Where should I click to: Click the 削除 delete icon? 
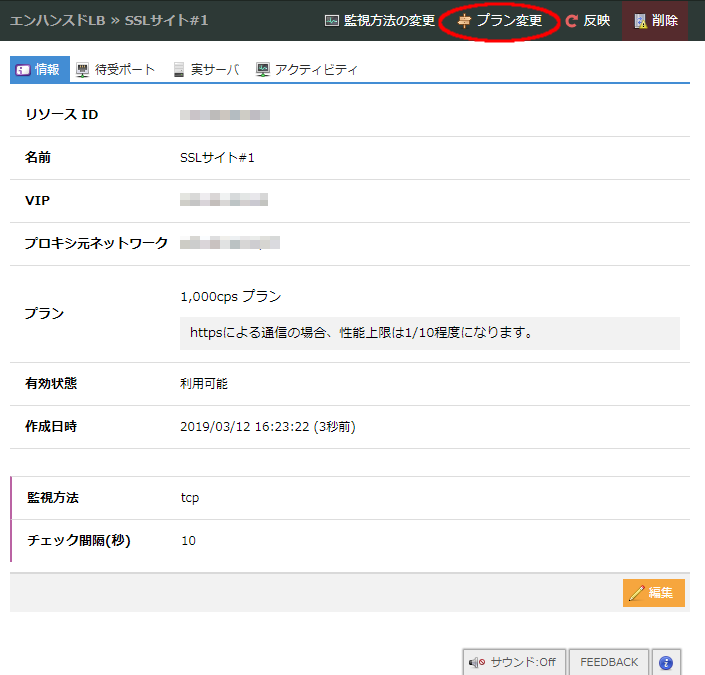point(640,21)
